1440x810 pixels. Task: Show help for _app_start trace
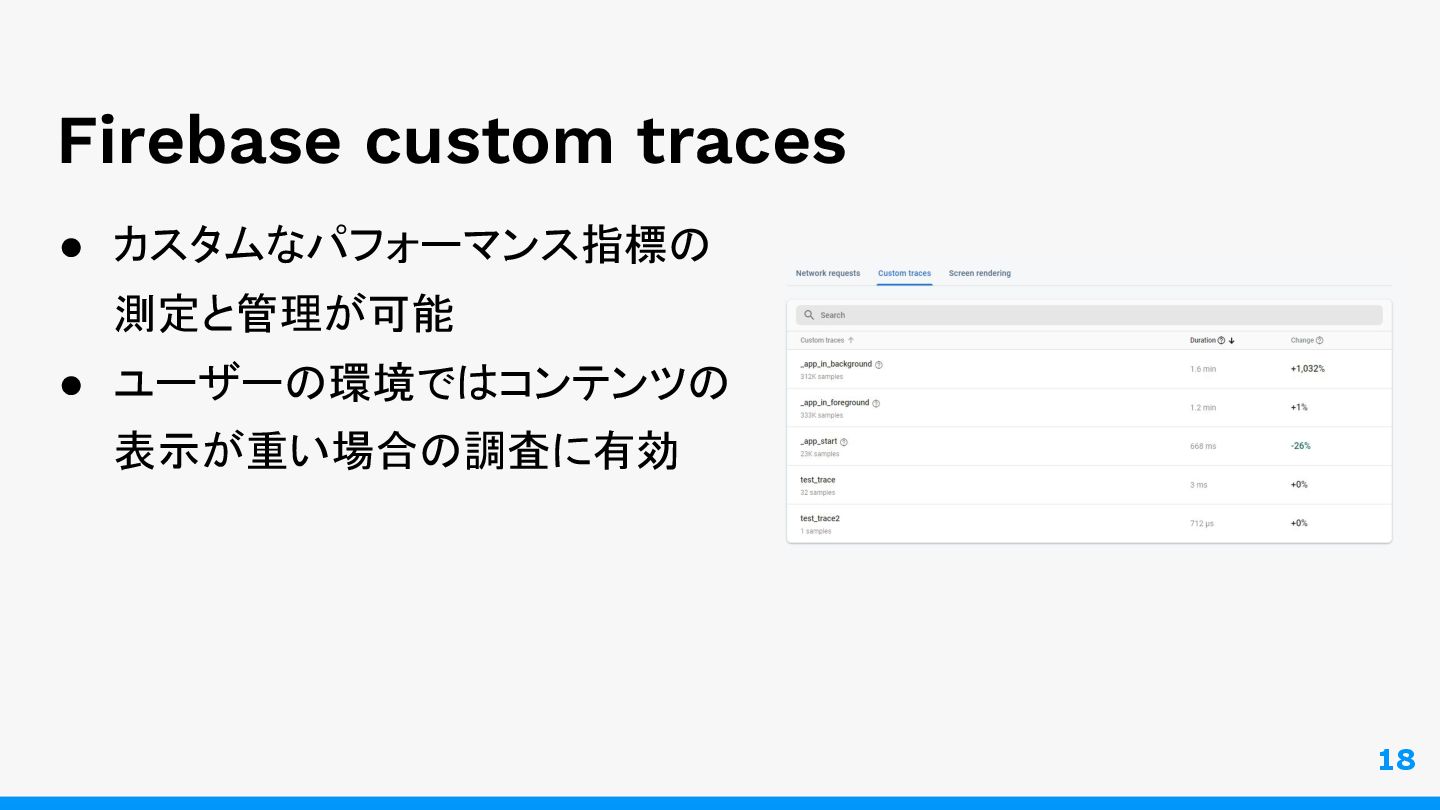[844, 442]
